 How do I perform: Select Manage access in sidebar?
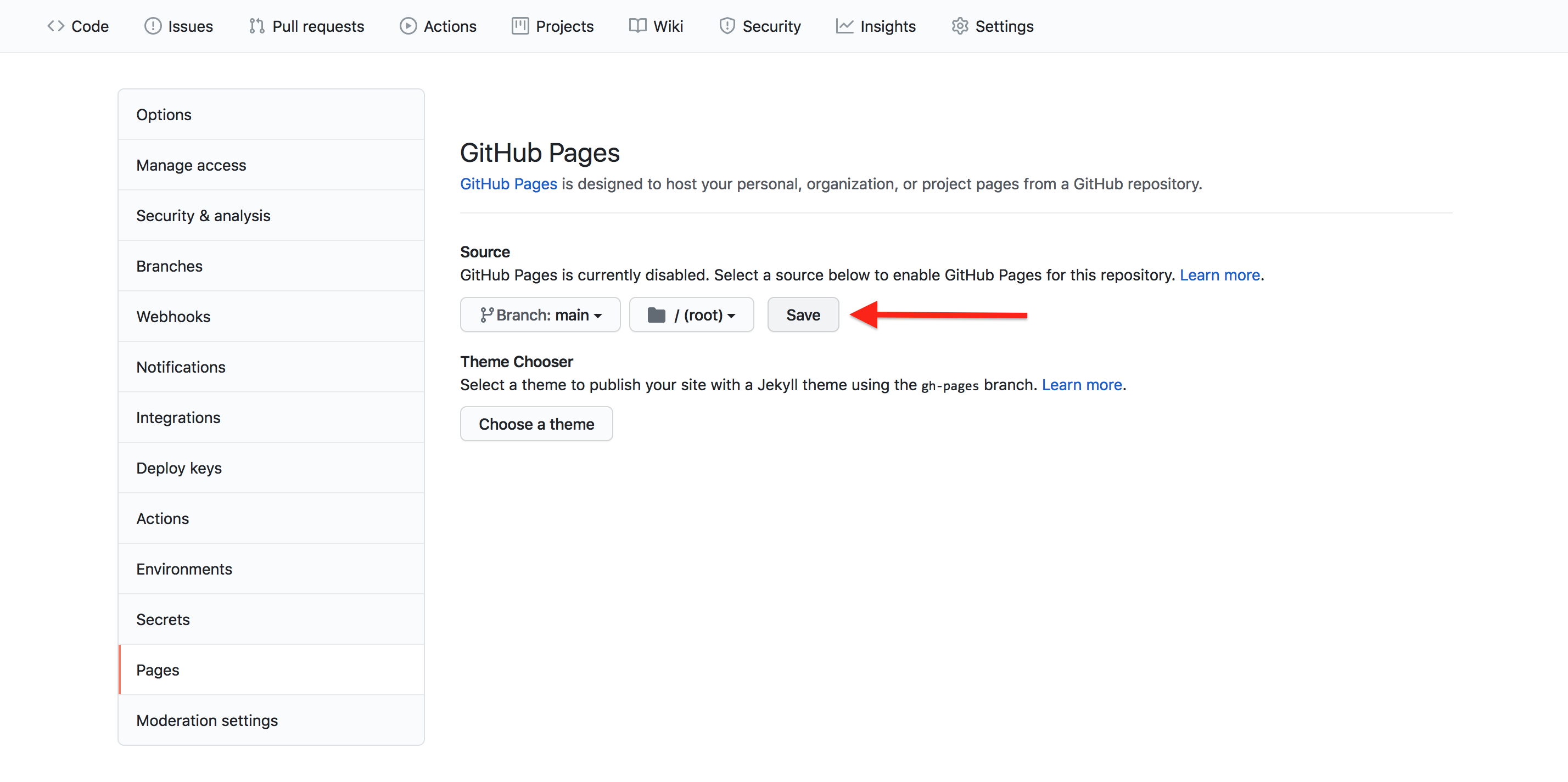click(271, 165)
